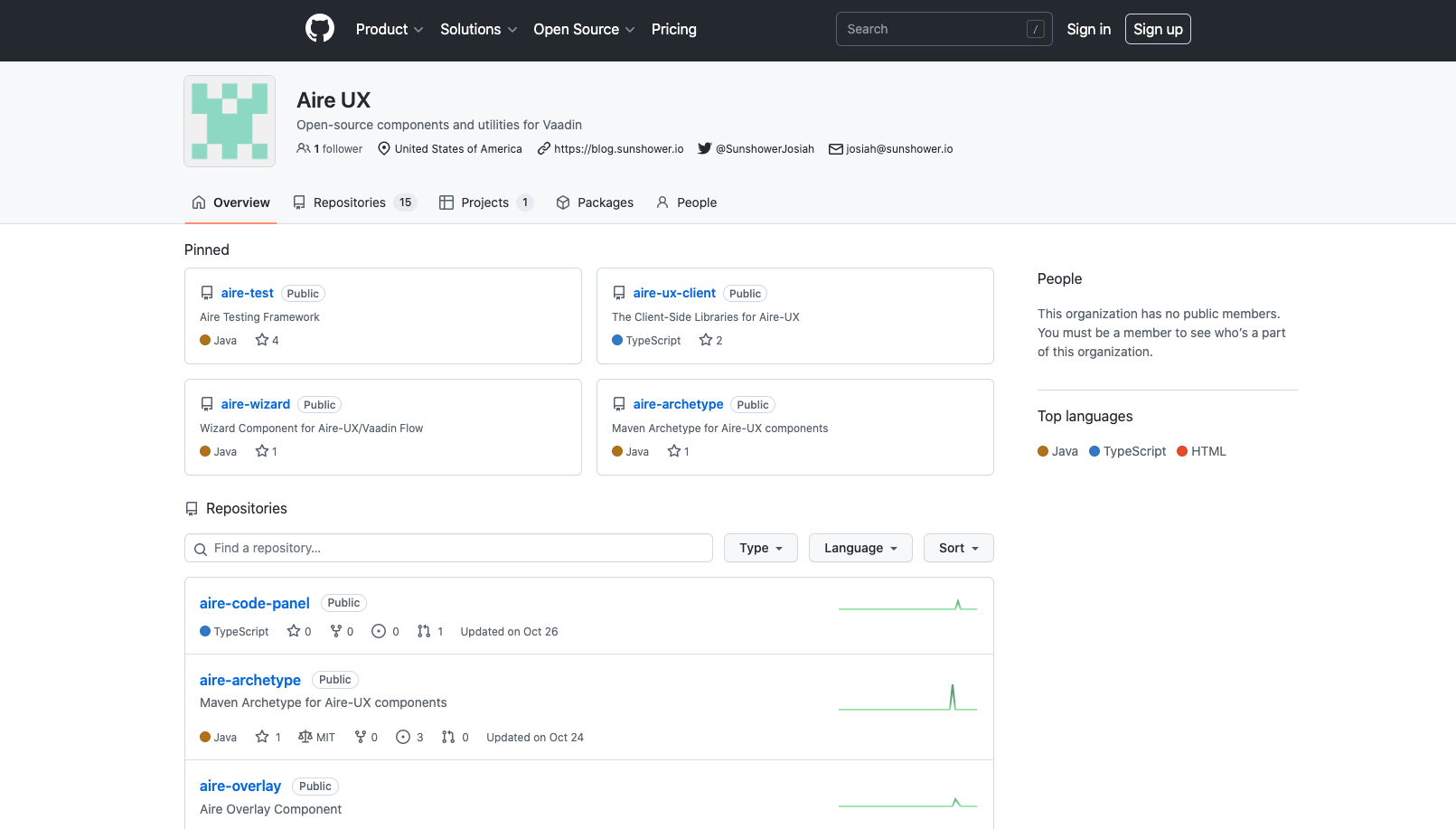
Task: Focus the top Search input field
Action: tap(944, 29)
